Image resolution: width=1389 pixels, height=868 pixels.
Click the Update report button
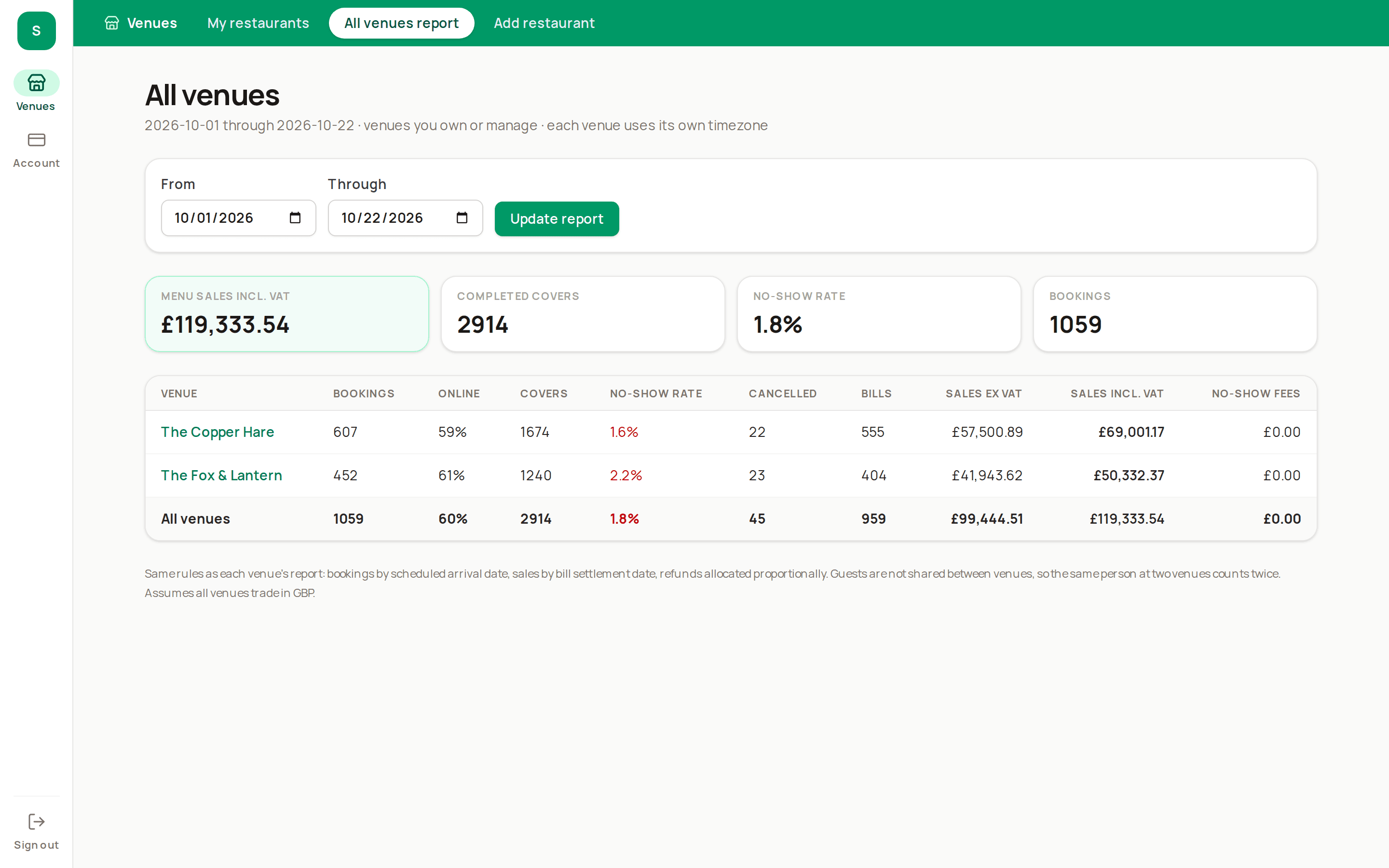[557, 219]
